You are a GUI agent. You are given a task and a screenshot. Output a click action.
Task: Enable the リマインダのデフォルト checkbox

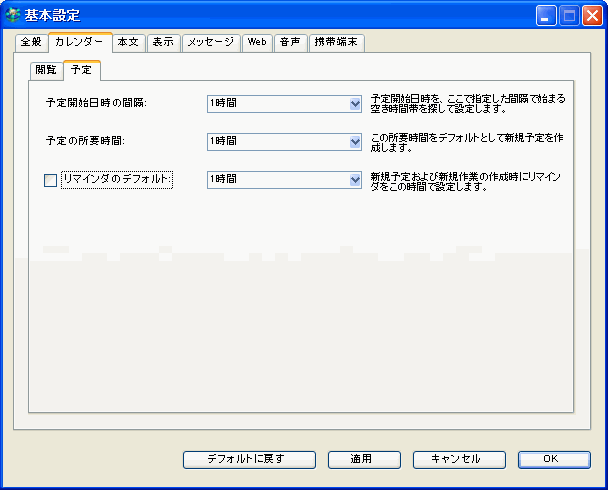click(x=51, y=180)
